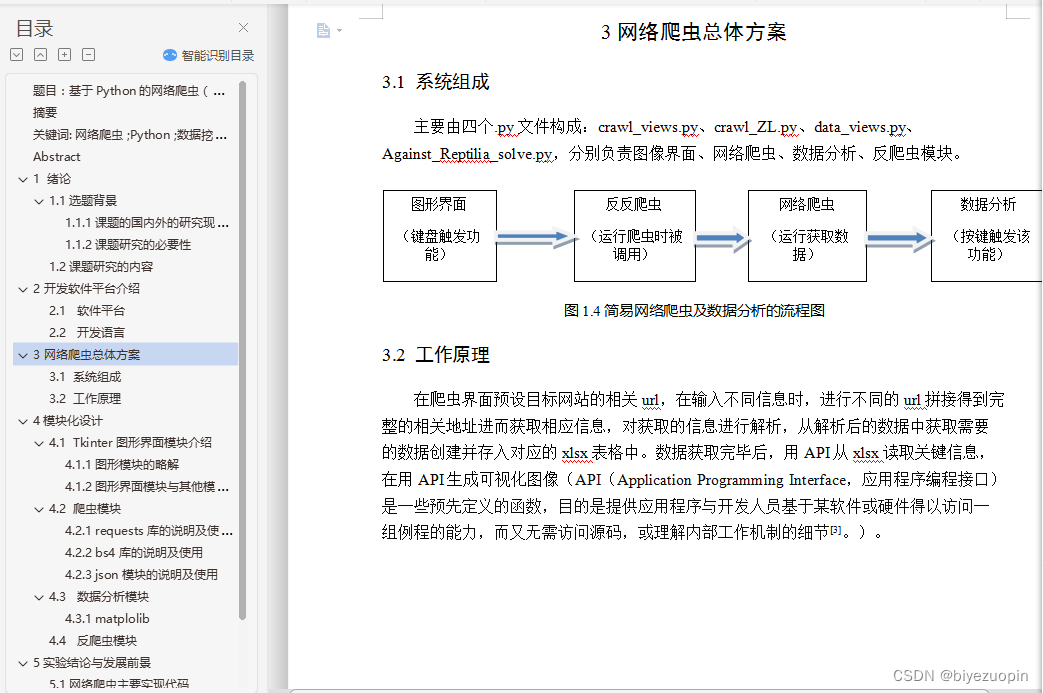Jump to '2.1 软件平台' heading
Image resolution: width=1043 pixels, height=693 pixels.
(86, 310)
